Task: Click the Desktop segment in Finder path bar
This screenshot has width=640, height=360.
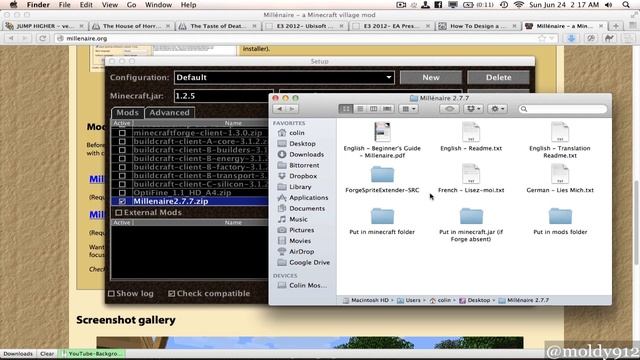Action: 475,300
